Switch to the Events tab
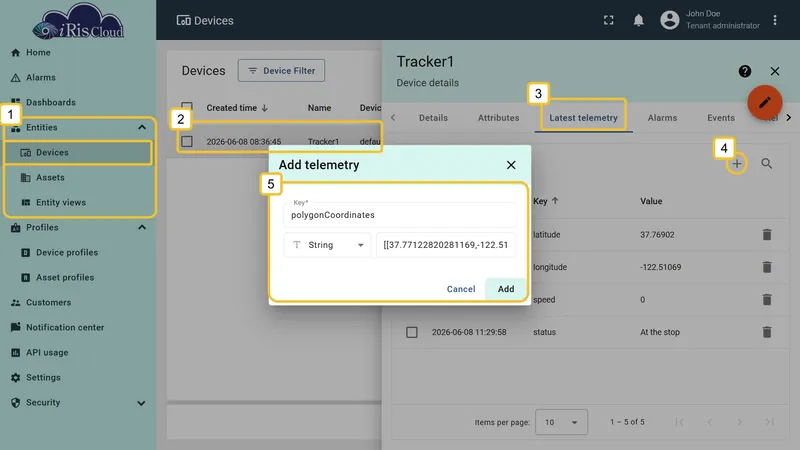Screen dimensions: 800x450 pos(720,118)
